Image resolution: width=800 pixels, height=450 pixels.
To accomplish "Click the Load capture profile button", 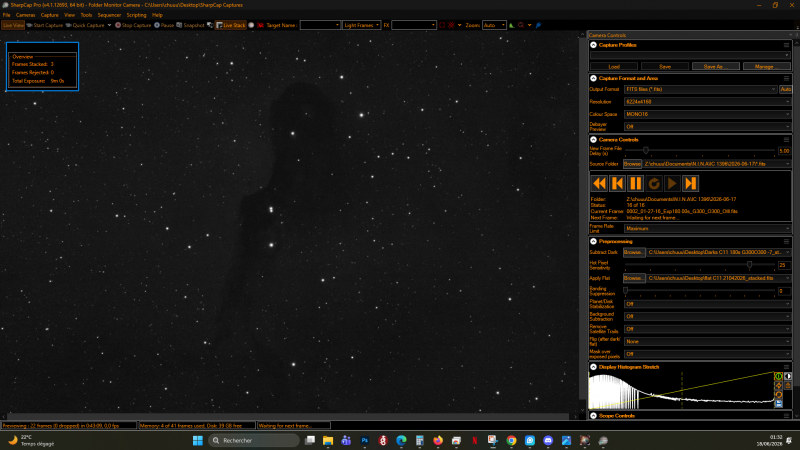I will point(614,66).
